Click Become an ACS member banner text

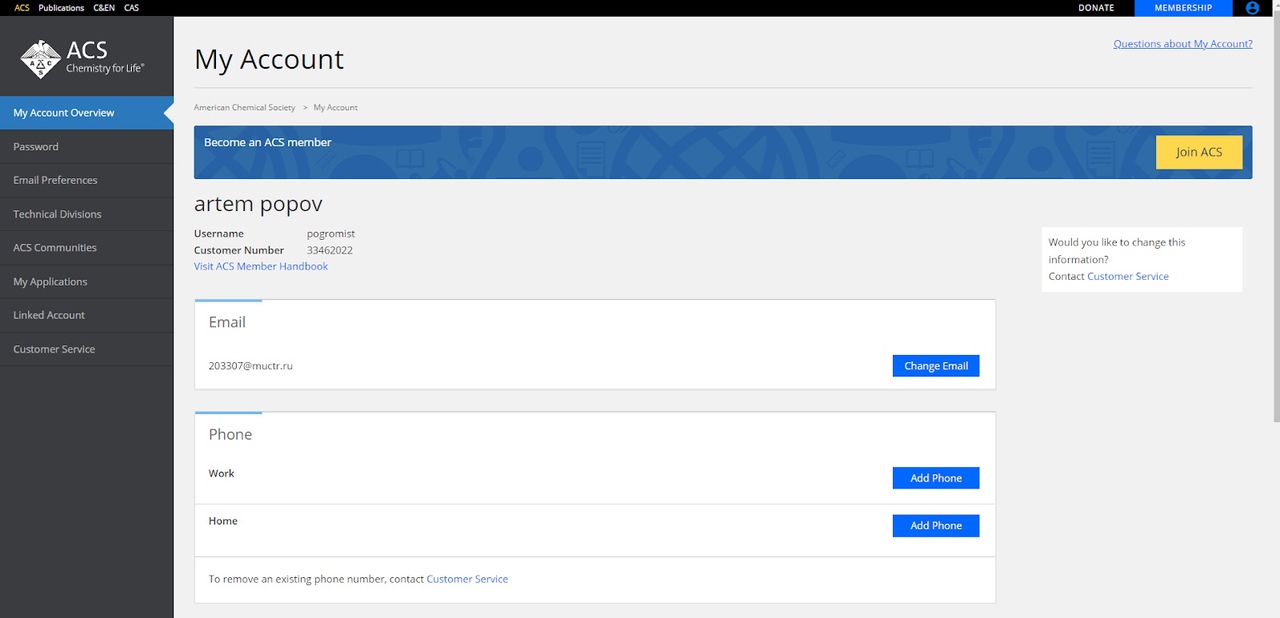[x=268, y=142]
